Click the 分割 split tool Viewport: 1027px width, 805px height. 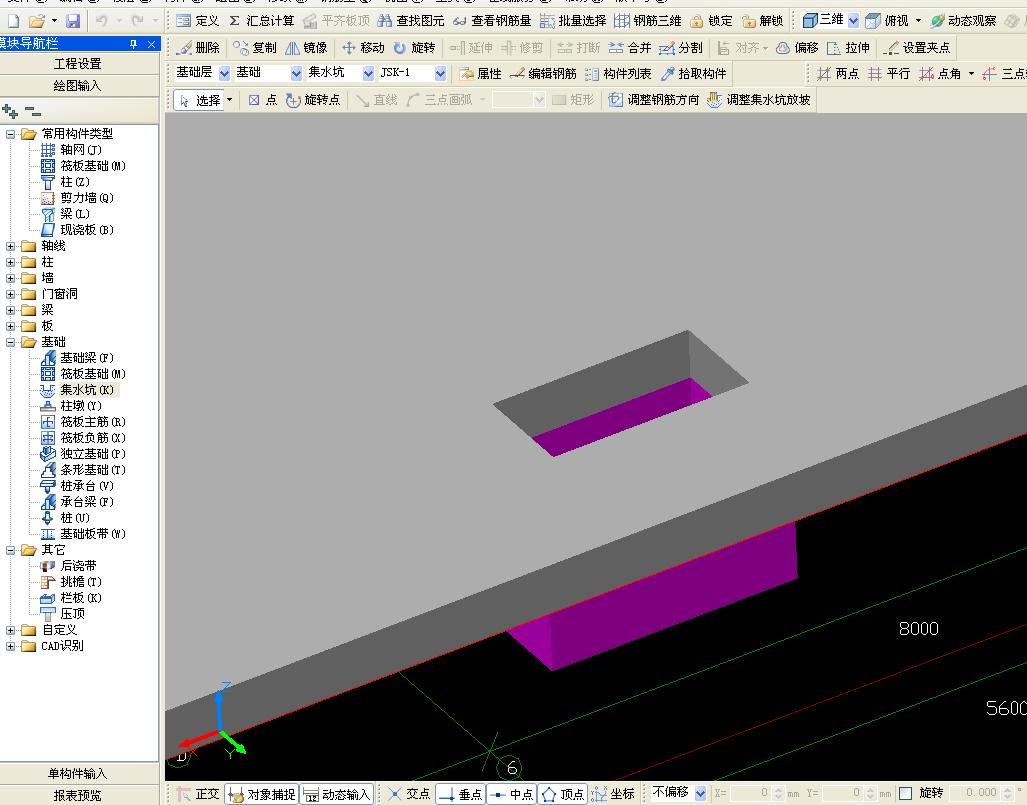(x=681, y=48)
